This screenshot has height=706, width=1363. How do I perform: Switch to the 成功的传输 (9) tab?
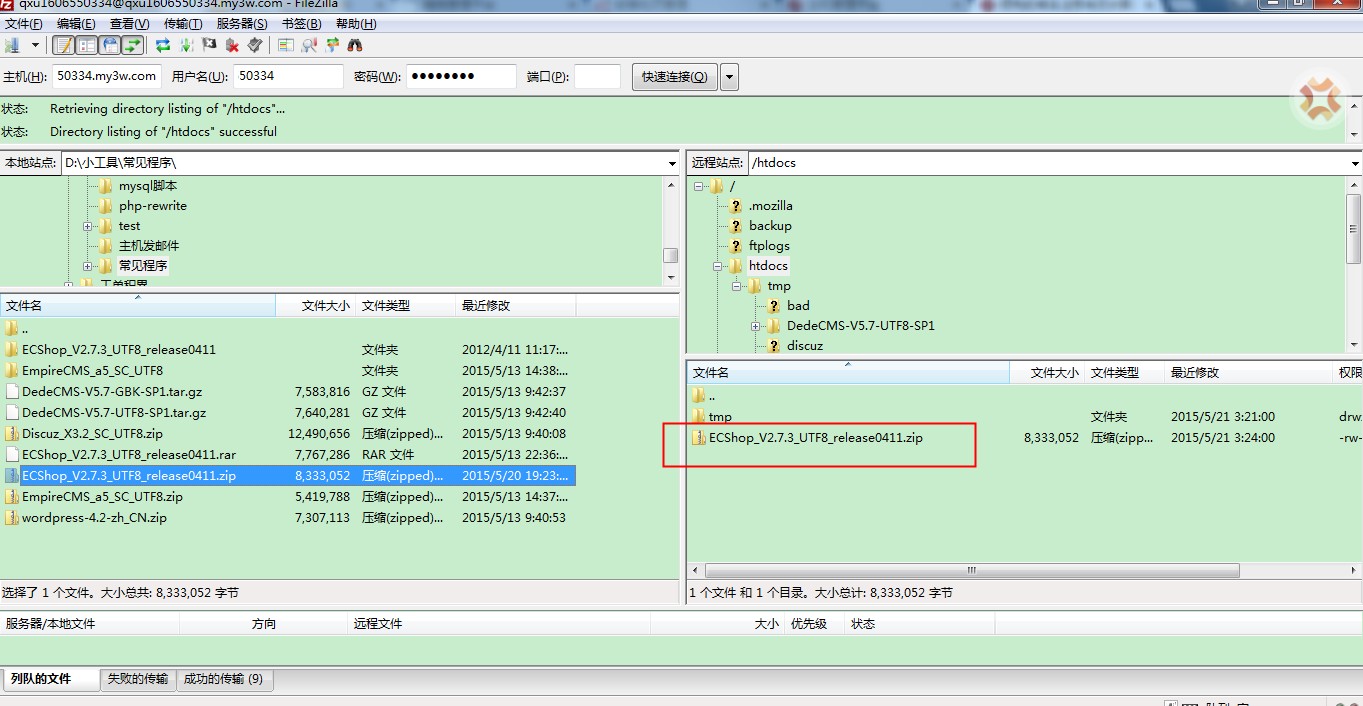[223, 679]
